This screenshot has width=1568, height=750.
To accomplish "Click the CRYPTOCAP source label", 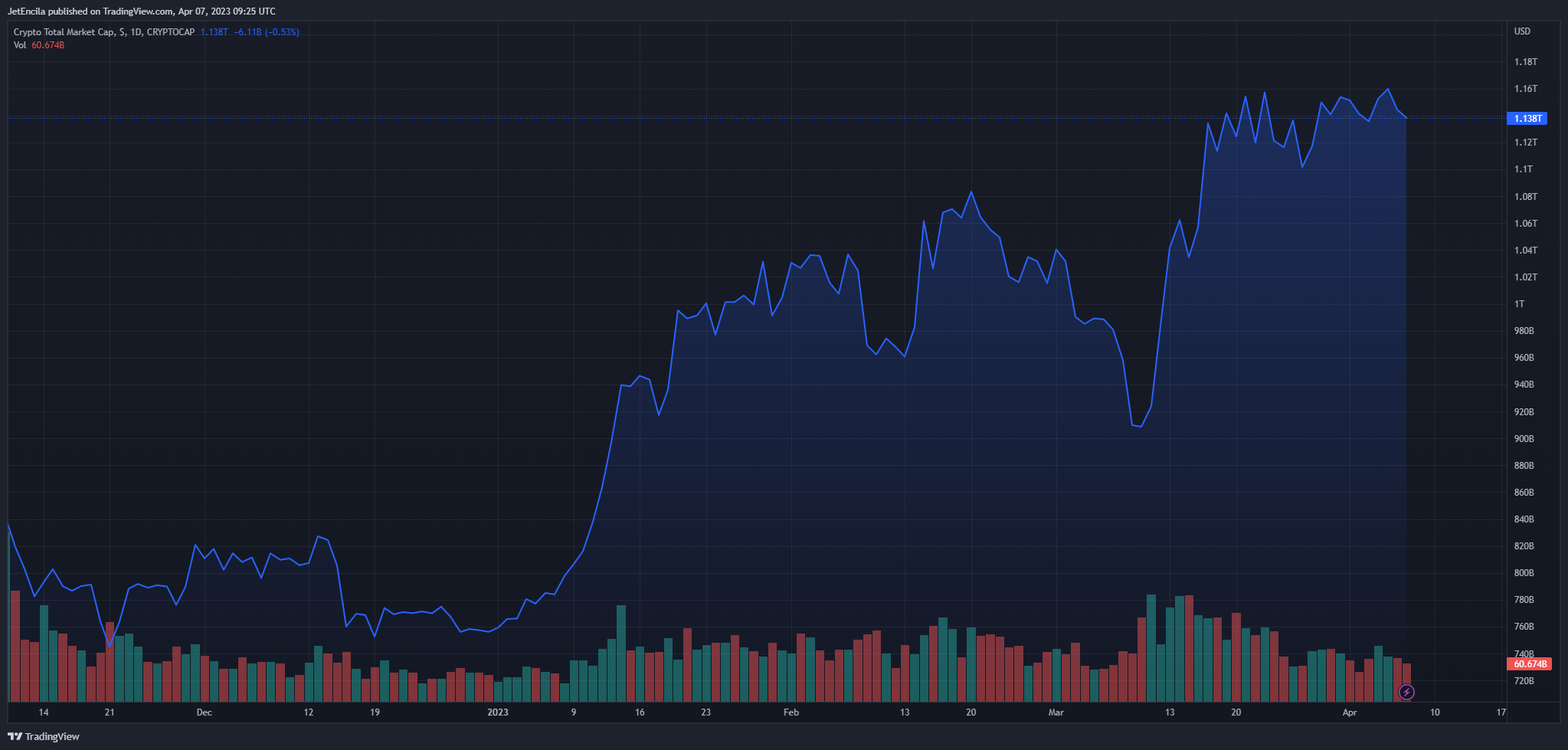I will tap(171, 32).
